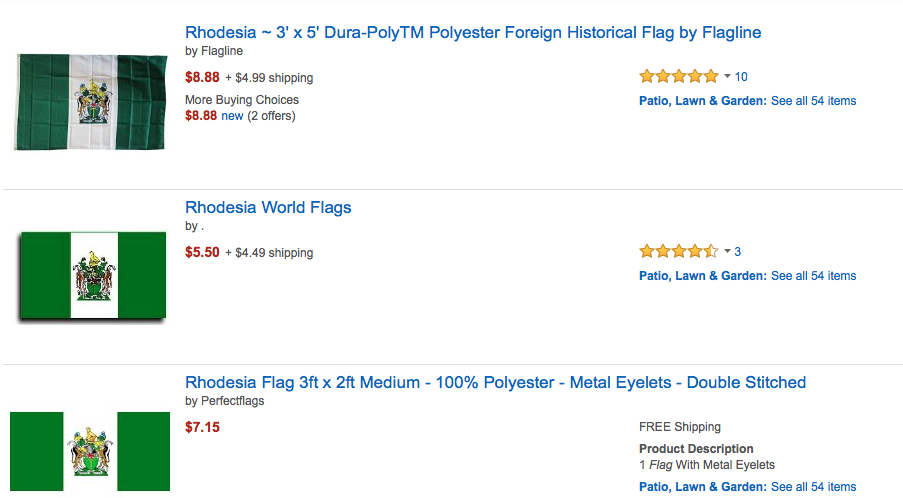The image size is (903, 498).
Task: Click the $5.50 price of Rhodesia World Flags
Action: coord(202,252)
